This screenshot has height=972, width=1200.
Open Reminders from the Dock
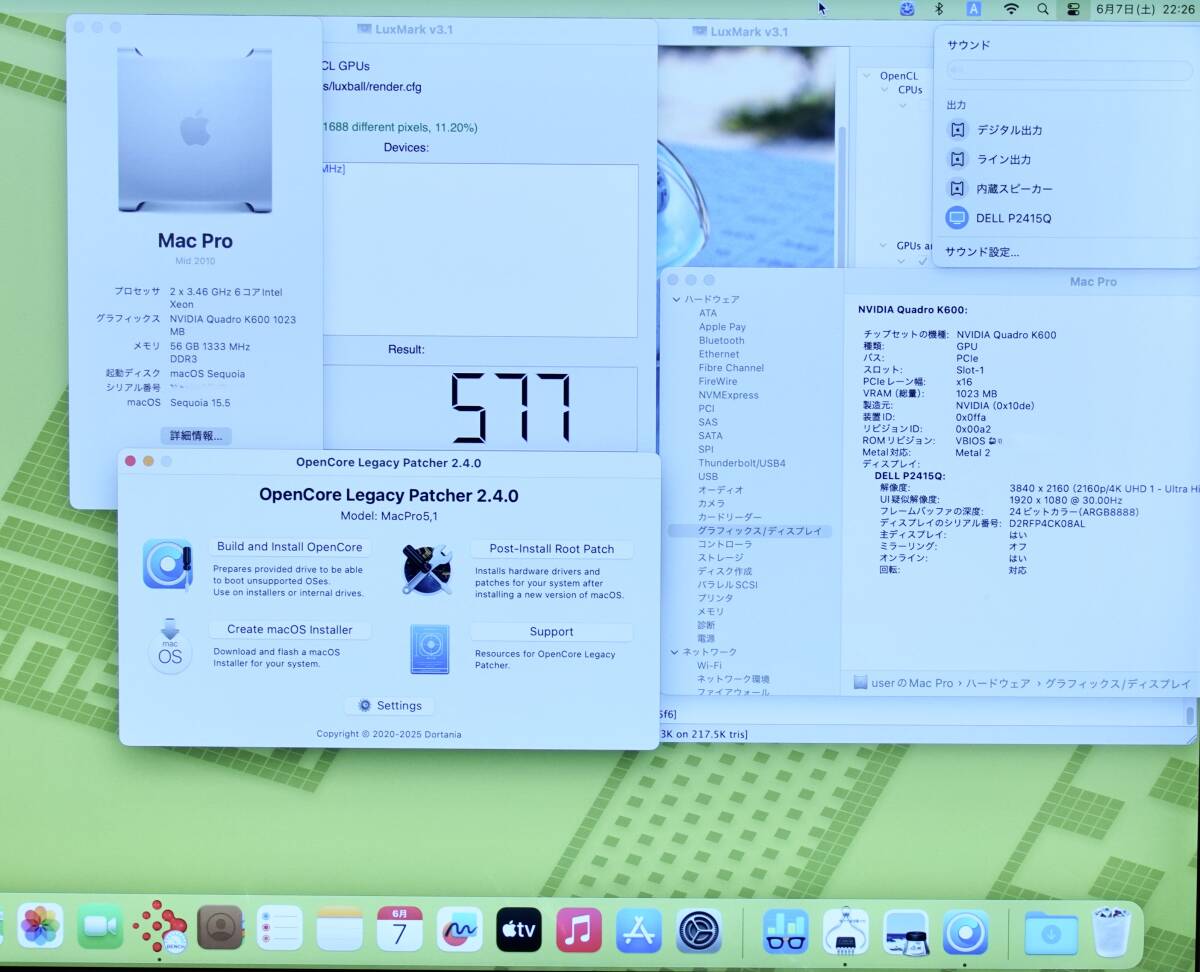click(x=280, y=928)
